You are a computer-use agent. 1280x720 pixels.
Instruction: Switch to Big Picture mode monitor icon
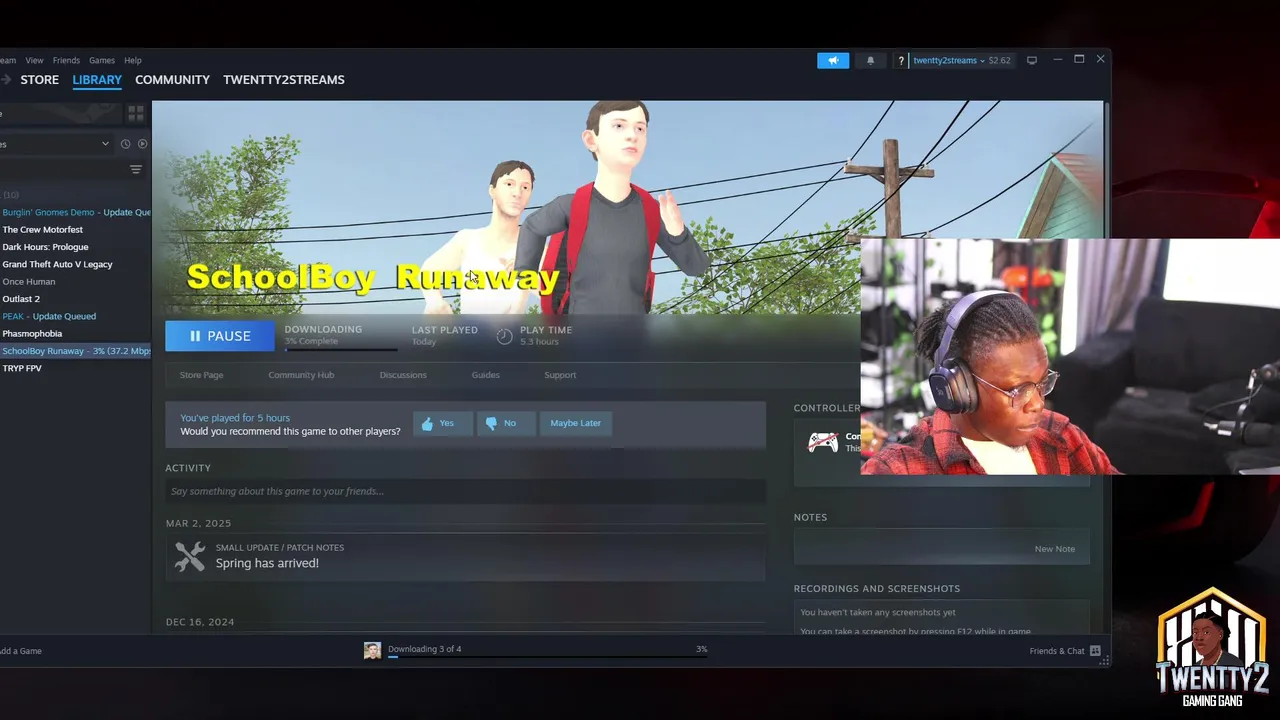coord(1032,60)
